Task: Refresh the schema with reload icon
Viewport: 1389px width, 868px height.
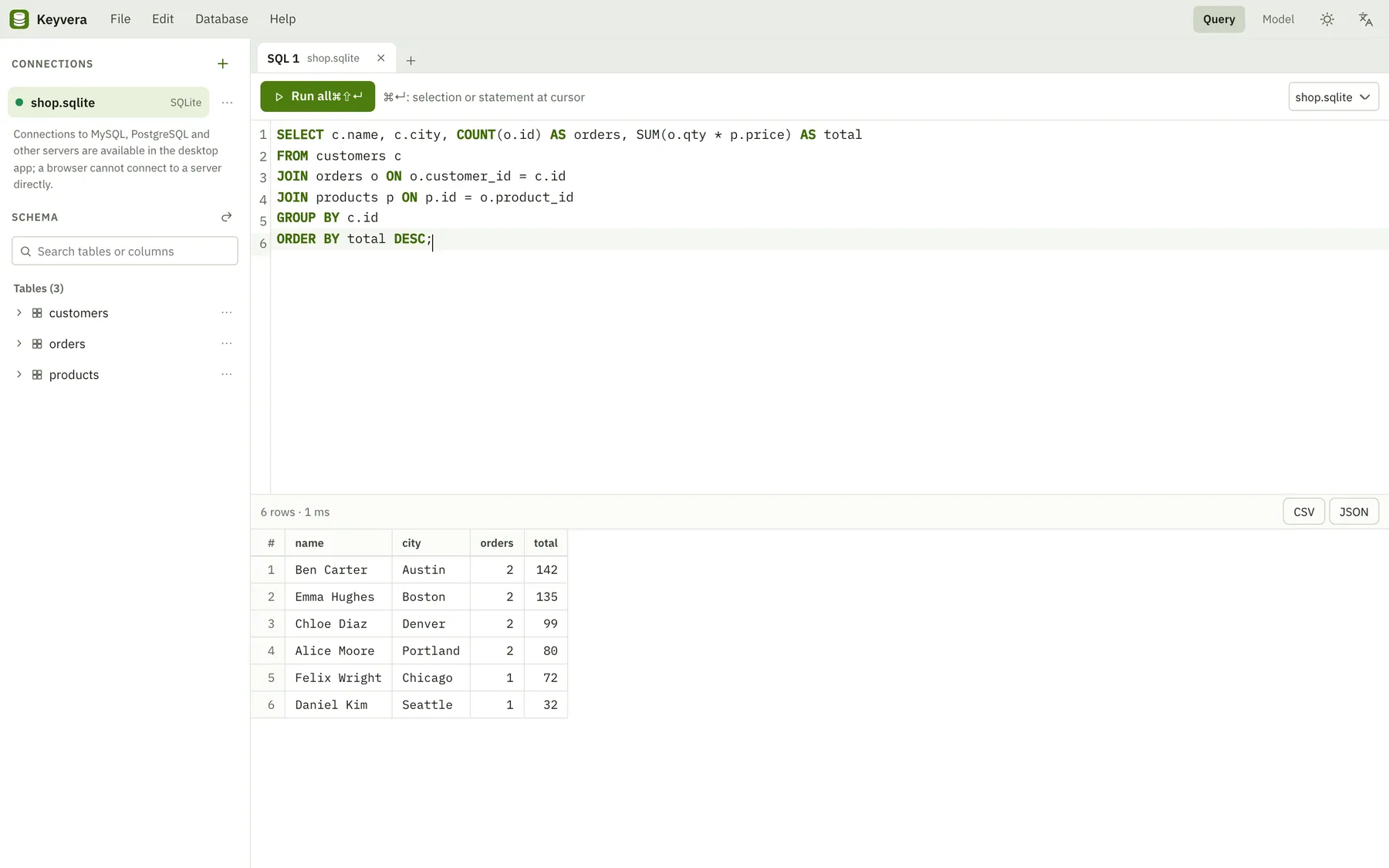Action: (226, 218)
